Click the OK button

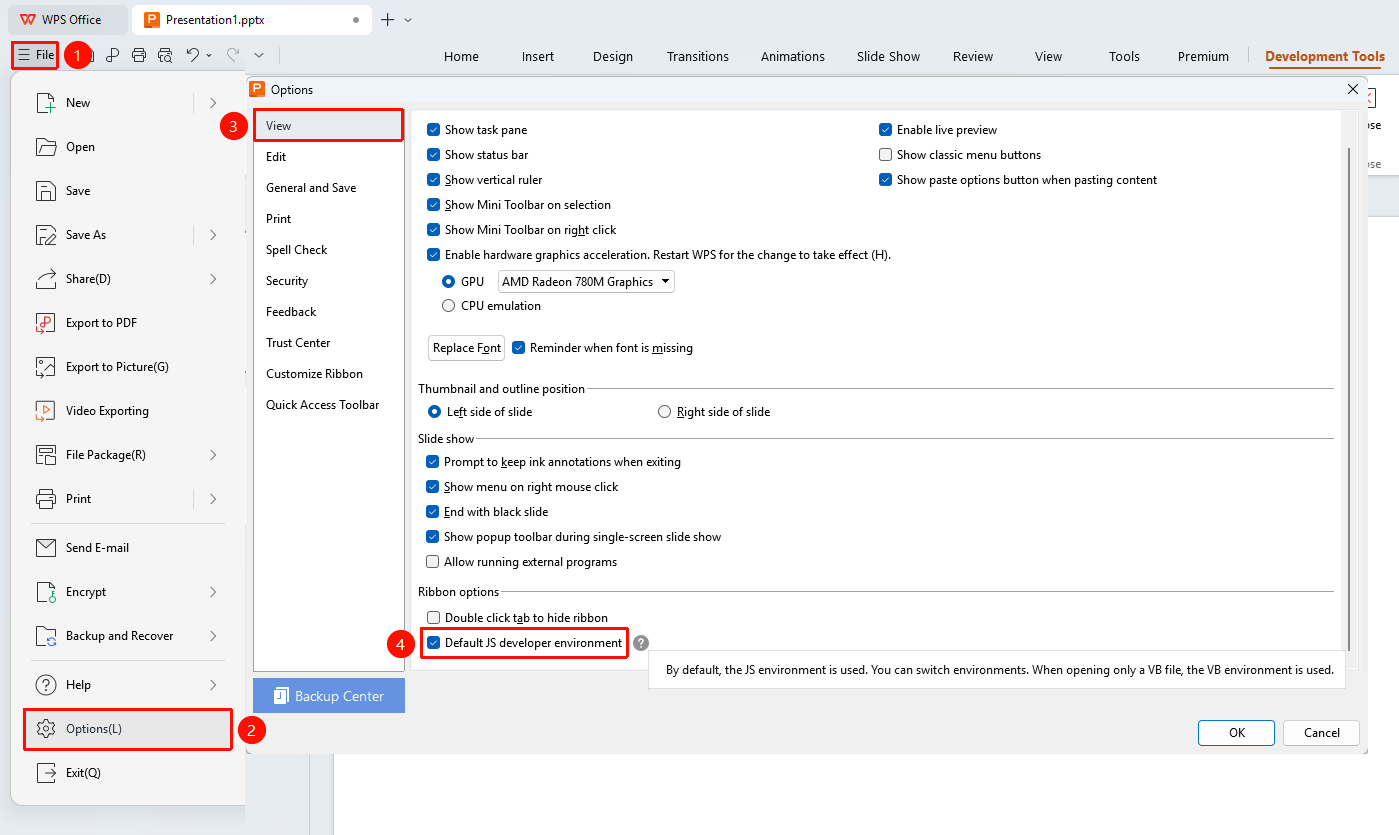coord(1236,733)
